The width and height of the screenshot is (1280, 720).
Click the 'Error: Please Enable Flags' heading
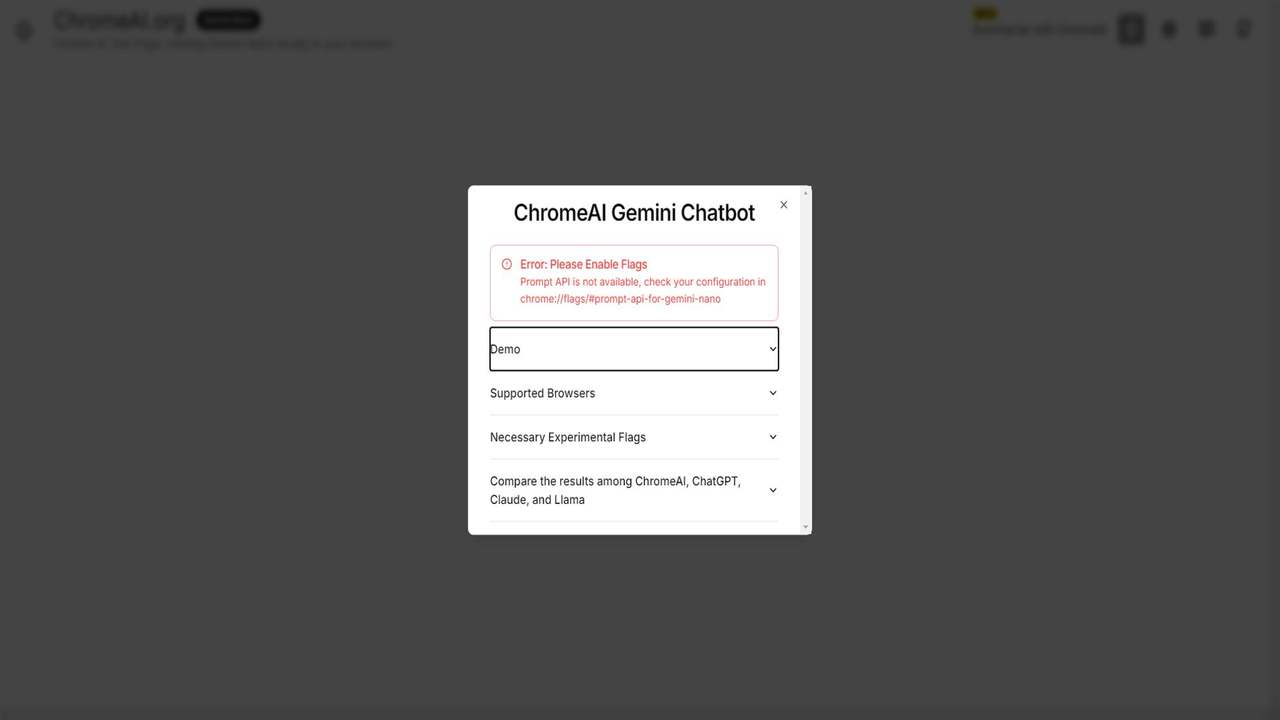click(583, 264)
